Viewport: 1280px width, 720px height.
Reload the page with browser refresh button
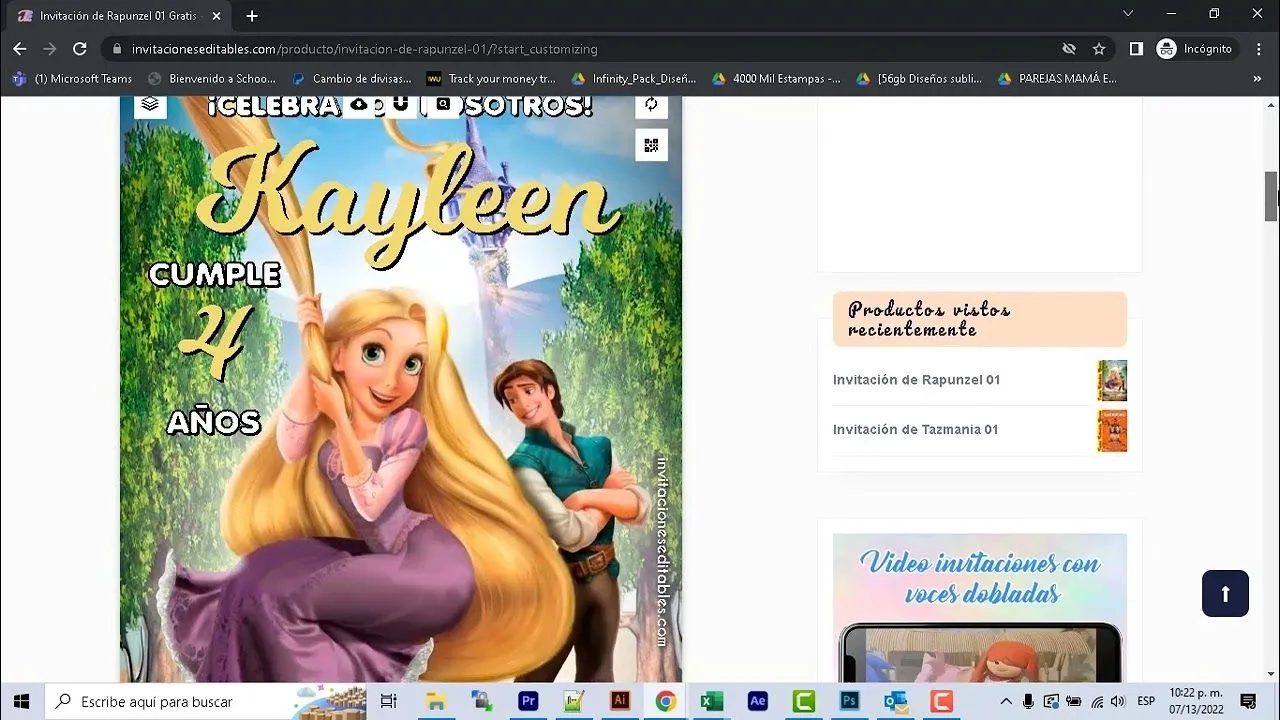[80, 49]
